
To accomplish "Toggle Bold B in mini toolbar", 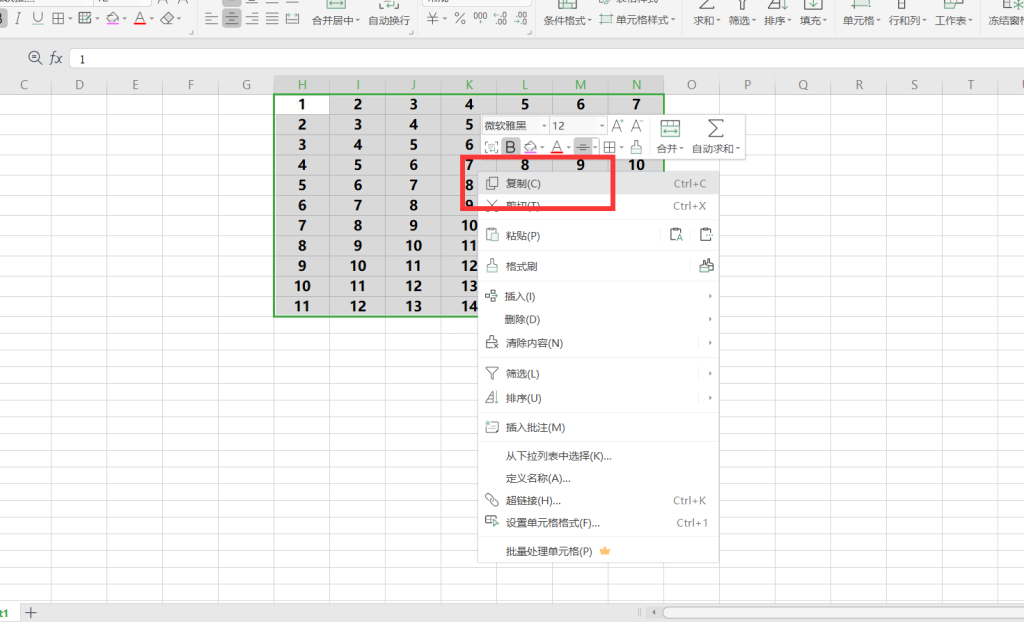I will click(x=511, y=147).
